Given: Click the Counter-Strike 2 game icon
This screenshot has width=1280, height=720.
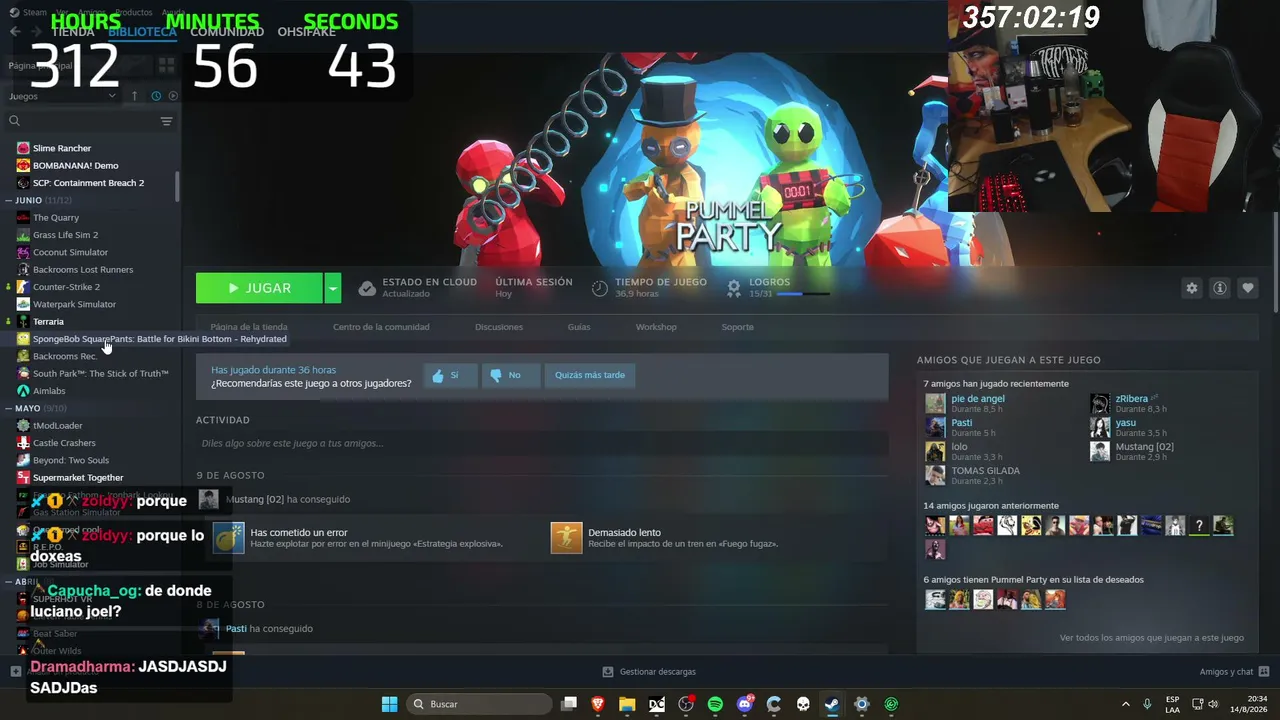Looking at the screenshot, I should [23, 287].
